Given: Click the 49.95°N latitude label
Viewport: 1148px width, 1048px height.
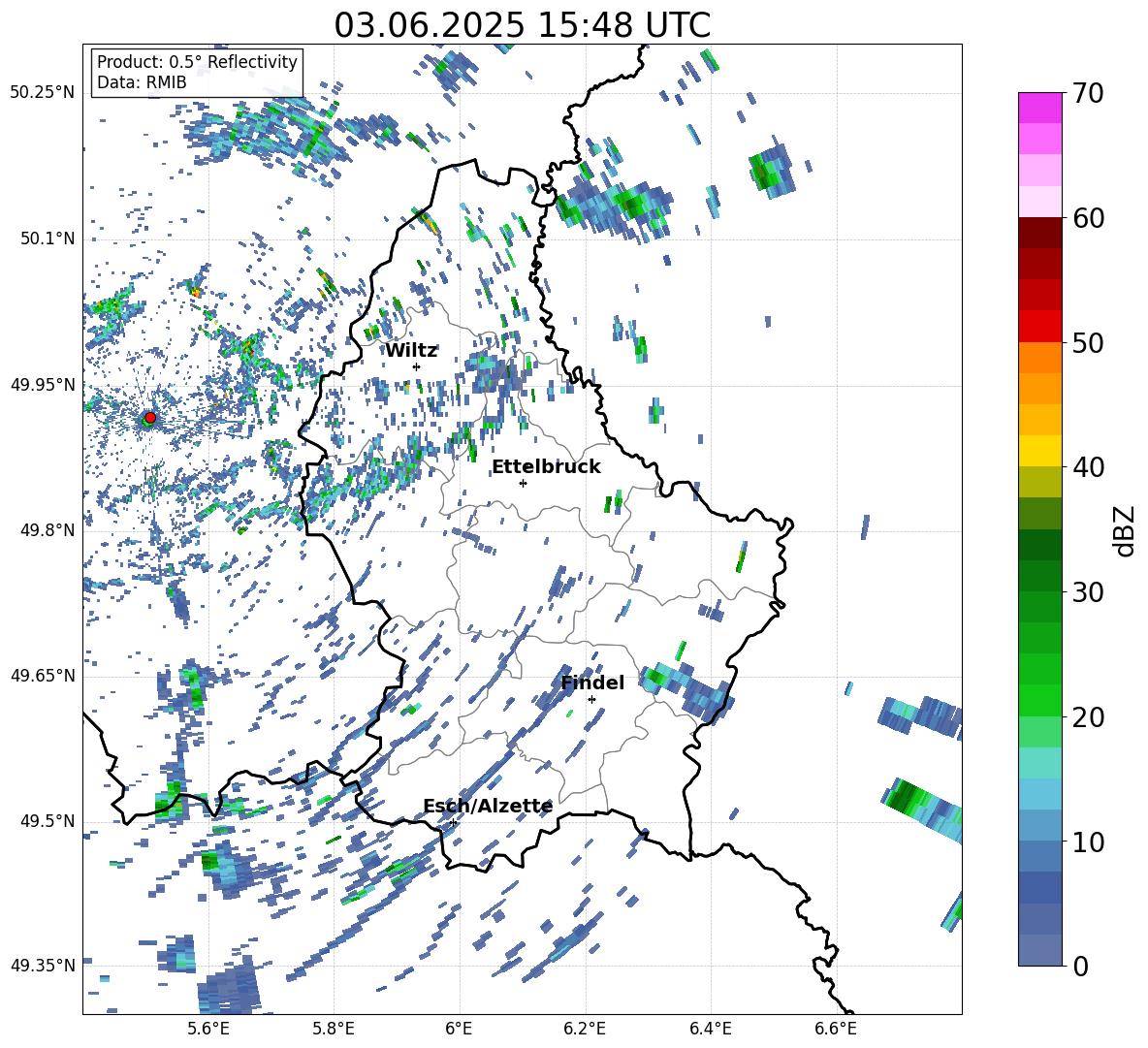Looking at the screenshot, I should click(x=43, y=385).
